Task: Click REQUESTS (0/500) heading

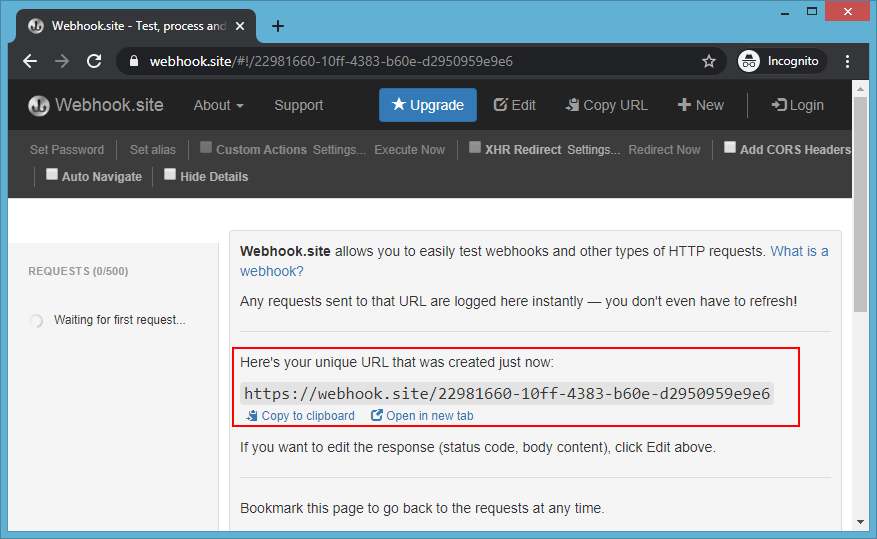Action: tap(78, 271)
